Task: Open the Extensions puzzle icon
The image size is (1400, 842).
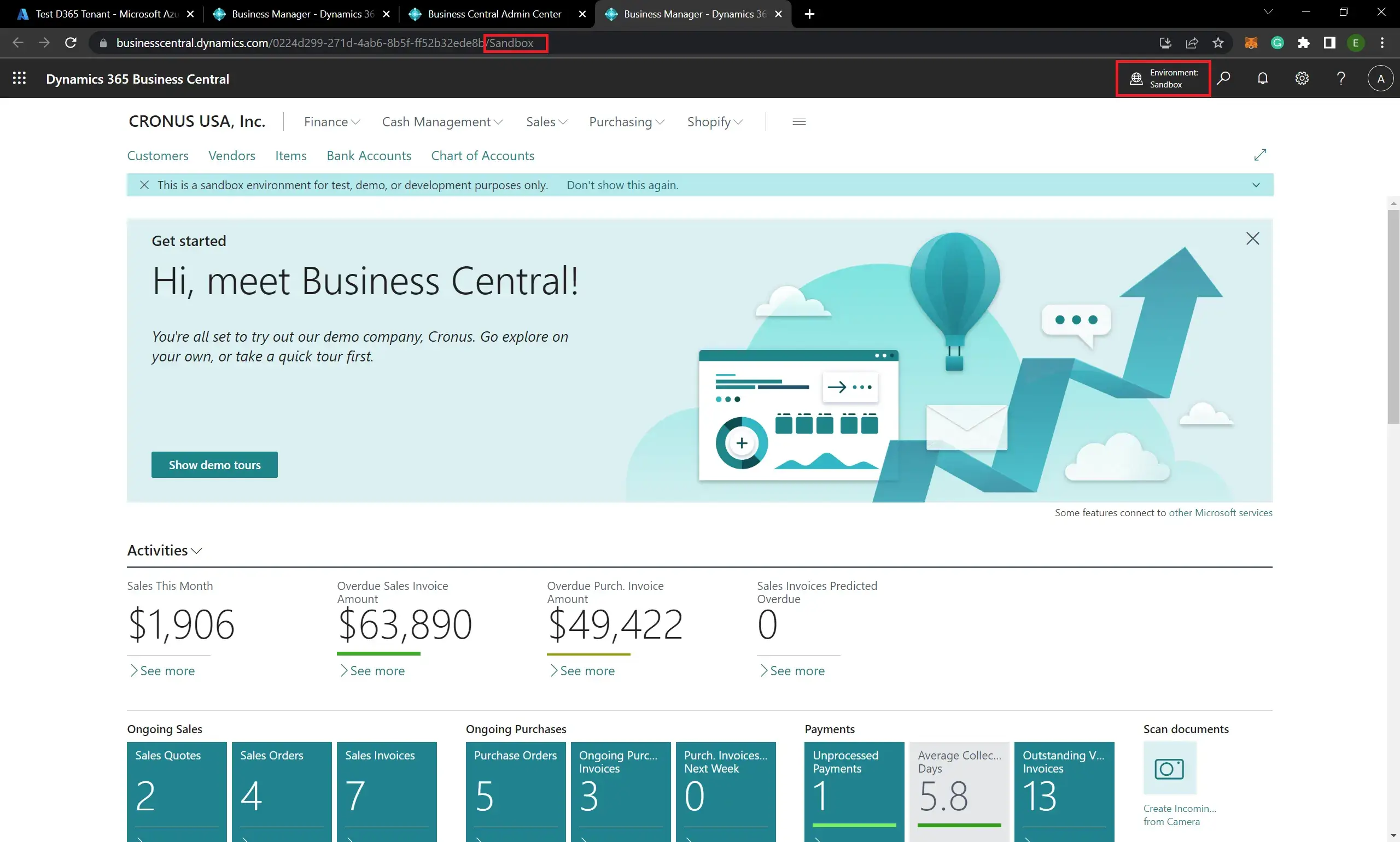Action: [1304, 43]
